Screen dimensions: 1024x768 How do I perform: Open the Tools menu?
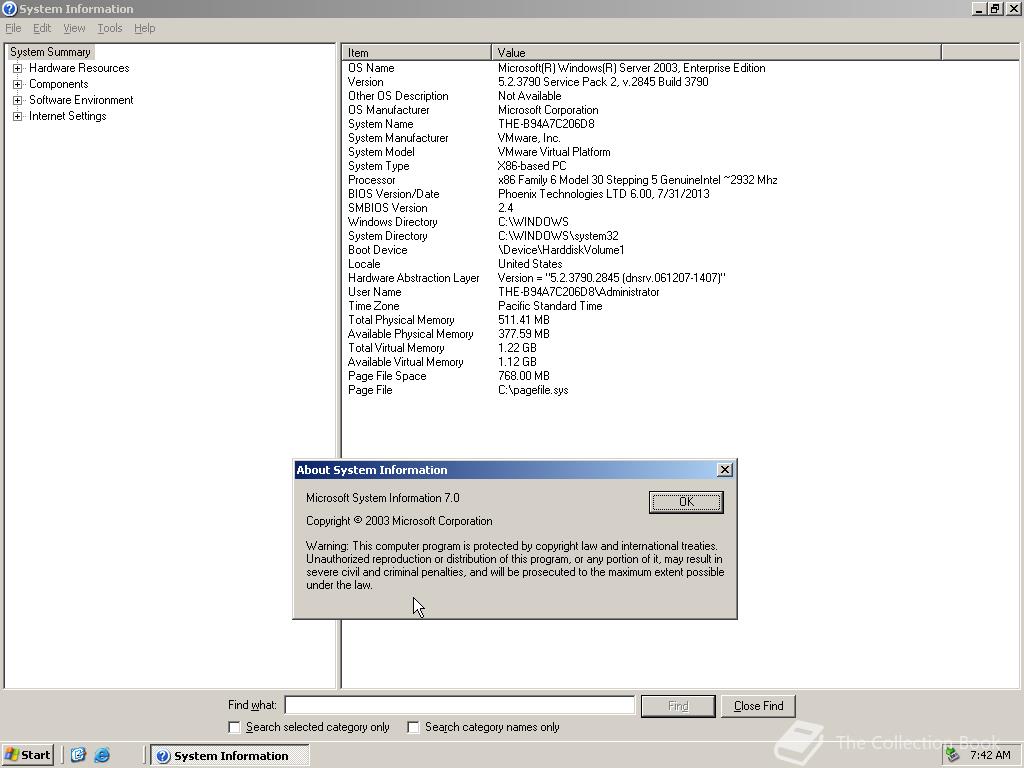[110, 28]
